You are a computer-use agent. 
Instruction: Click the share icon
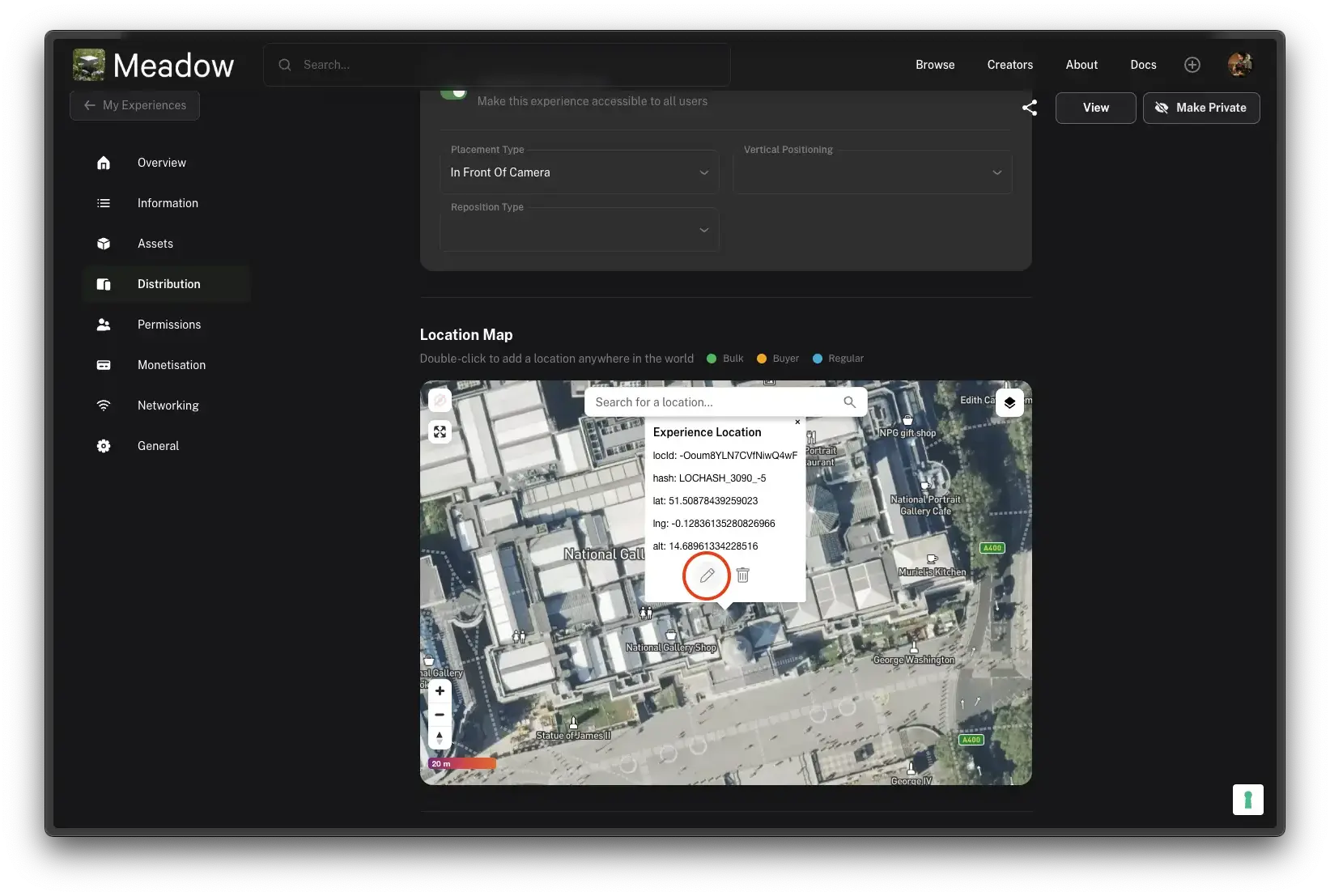coord(1029,108)
